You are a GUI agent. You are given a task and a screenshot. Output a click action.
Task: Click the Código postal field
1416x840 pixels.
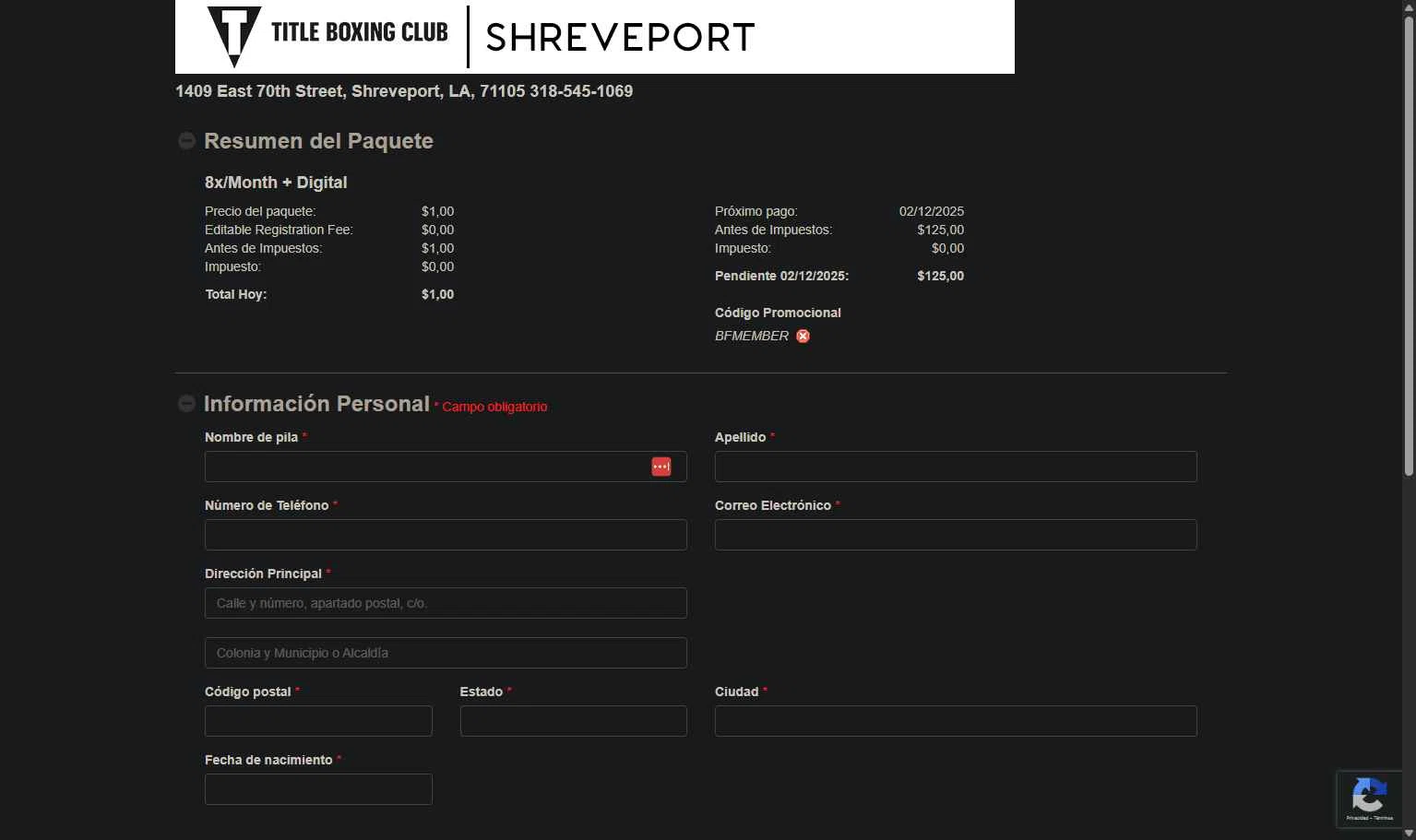tap(318, 721)
